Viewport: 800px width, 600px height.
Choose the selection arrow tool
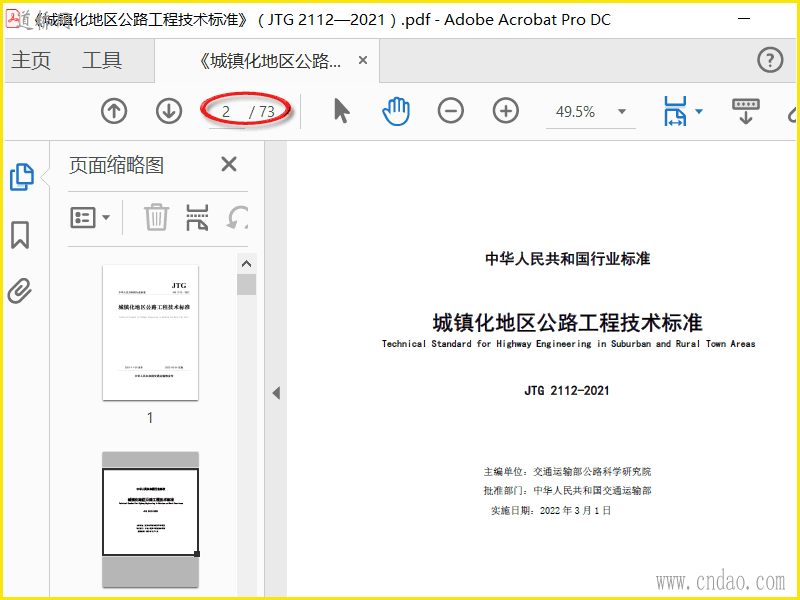tap(341, 111)
